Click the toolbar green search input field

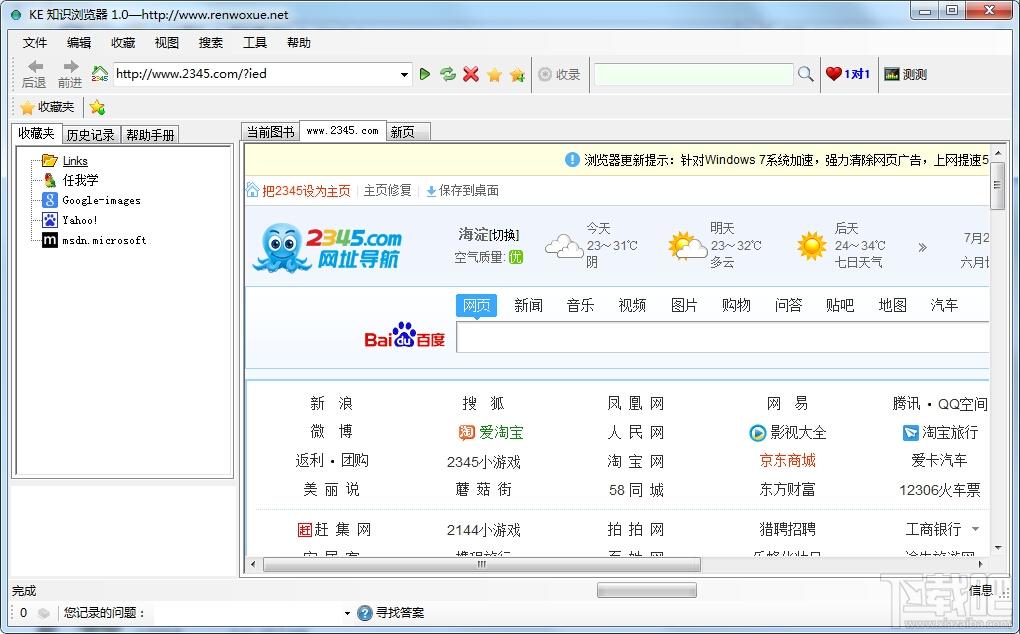pyautogui.click(x=693, y=74)
